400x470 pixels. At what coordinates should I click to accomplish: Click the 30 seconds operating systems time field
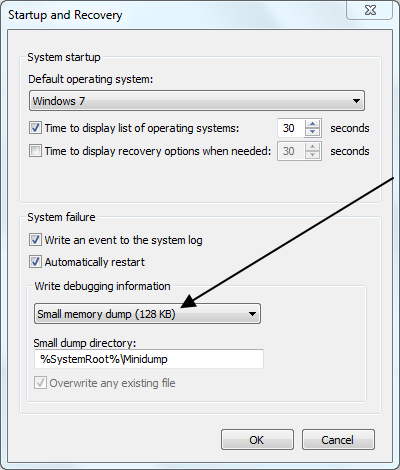pyautogui.click(x=291, y=128)
